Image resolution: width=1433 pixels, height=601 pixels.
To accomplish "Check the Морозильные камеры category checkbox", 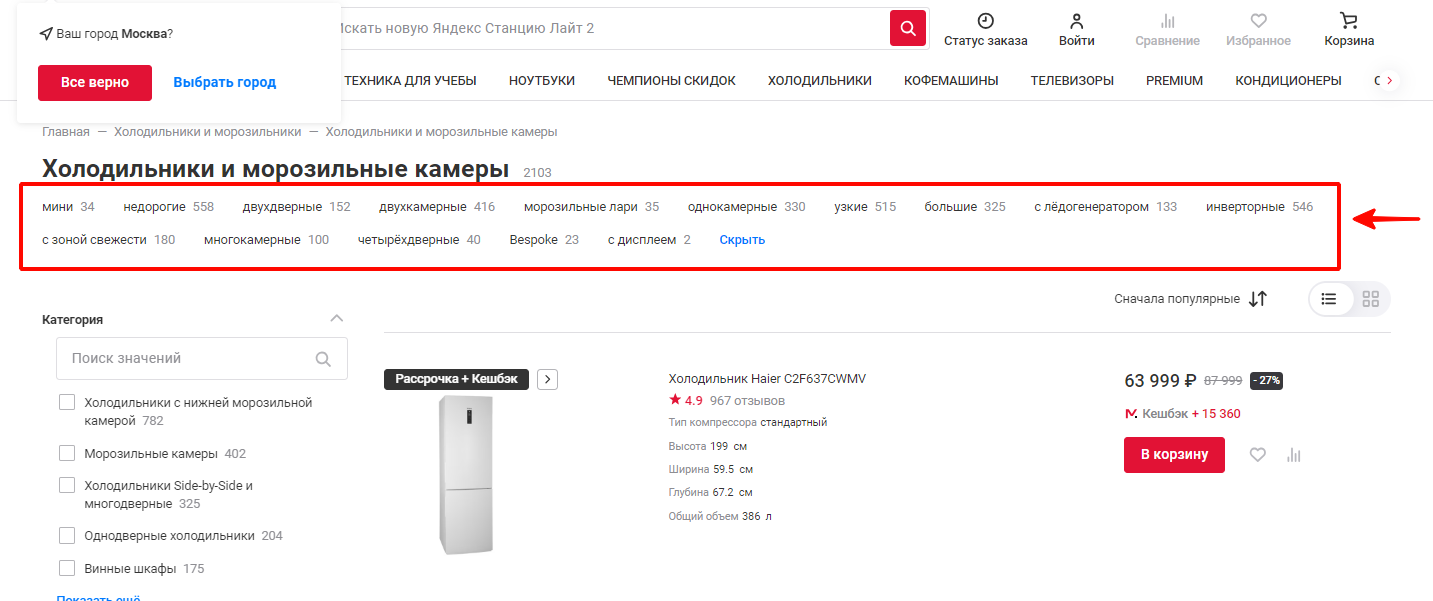I will point(67,453).
